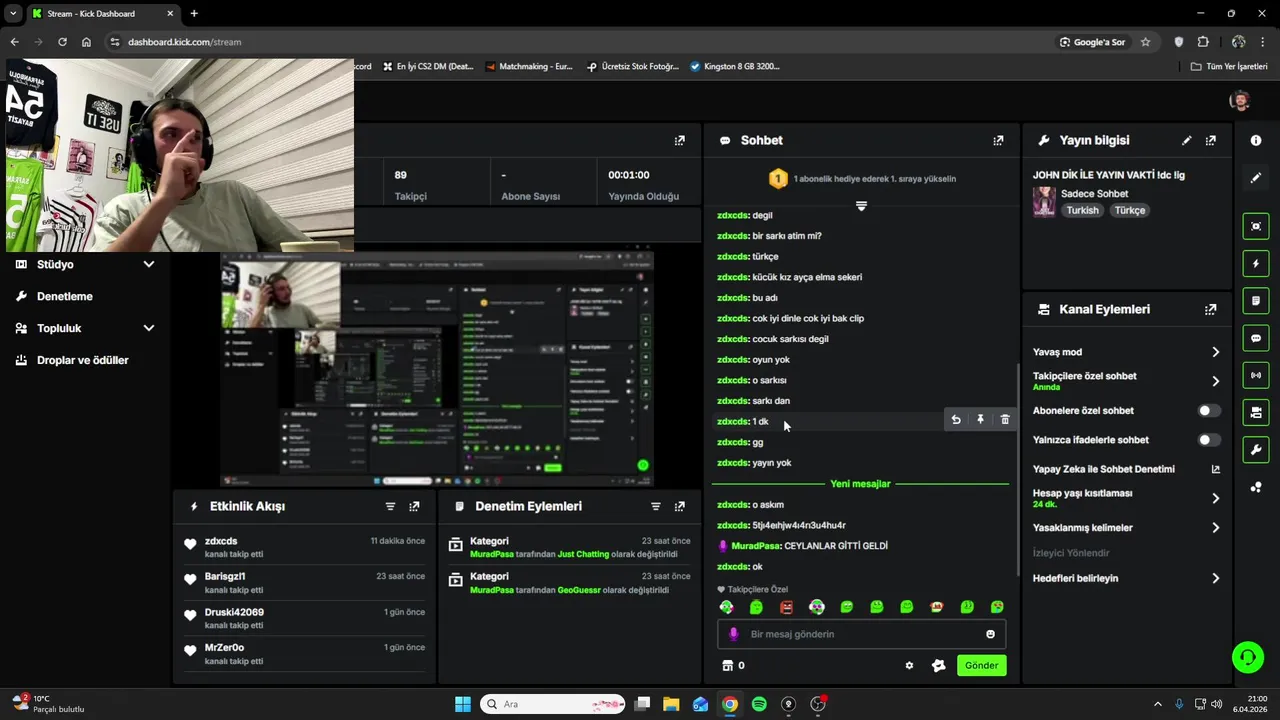Click follower name Barisgzl1 in activity feed

click(x=225, y=577)
